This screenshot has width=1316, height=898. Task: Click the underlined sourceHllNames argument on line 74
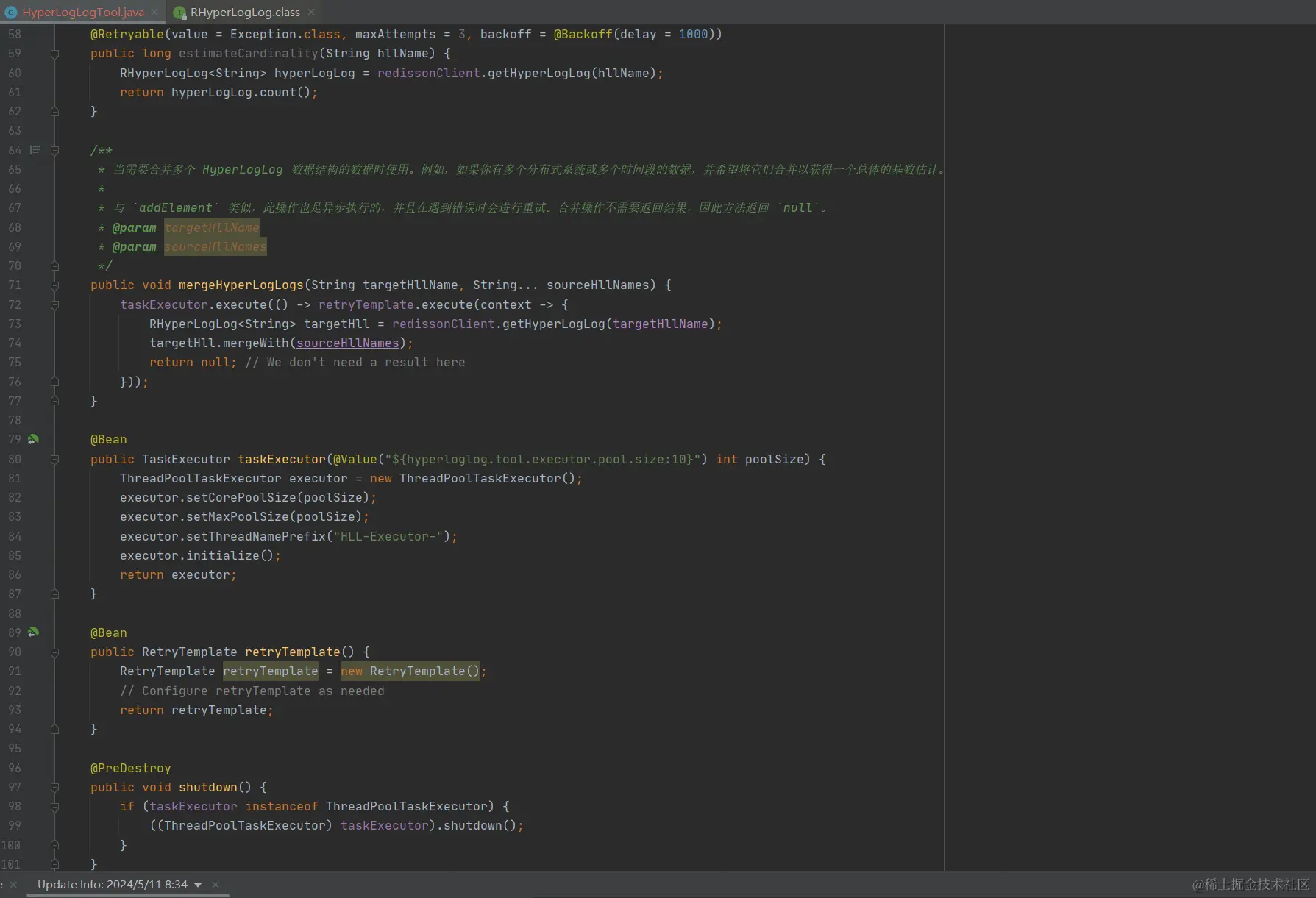click(347, 343)
